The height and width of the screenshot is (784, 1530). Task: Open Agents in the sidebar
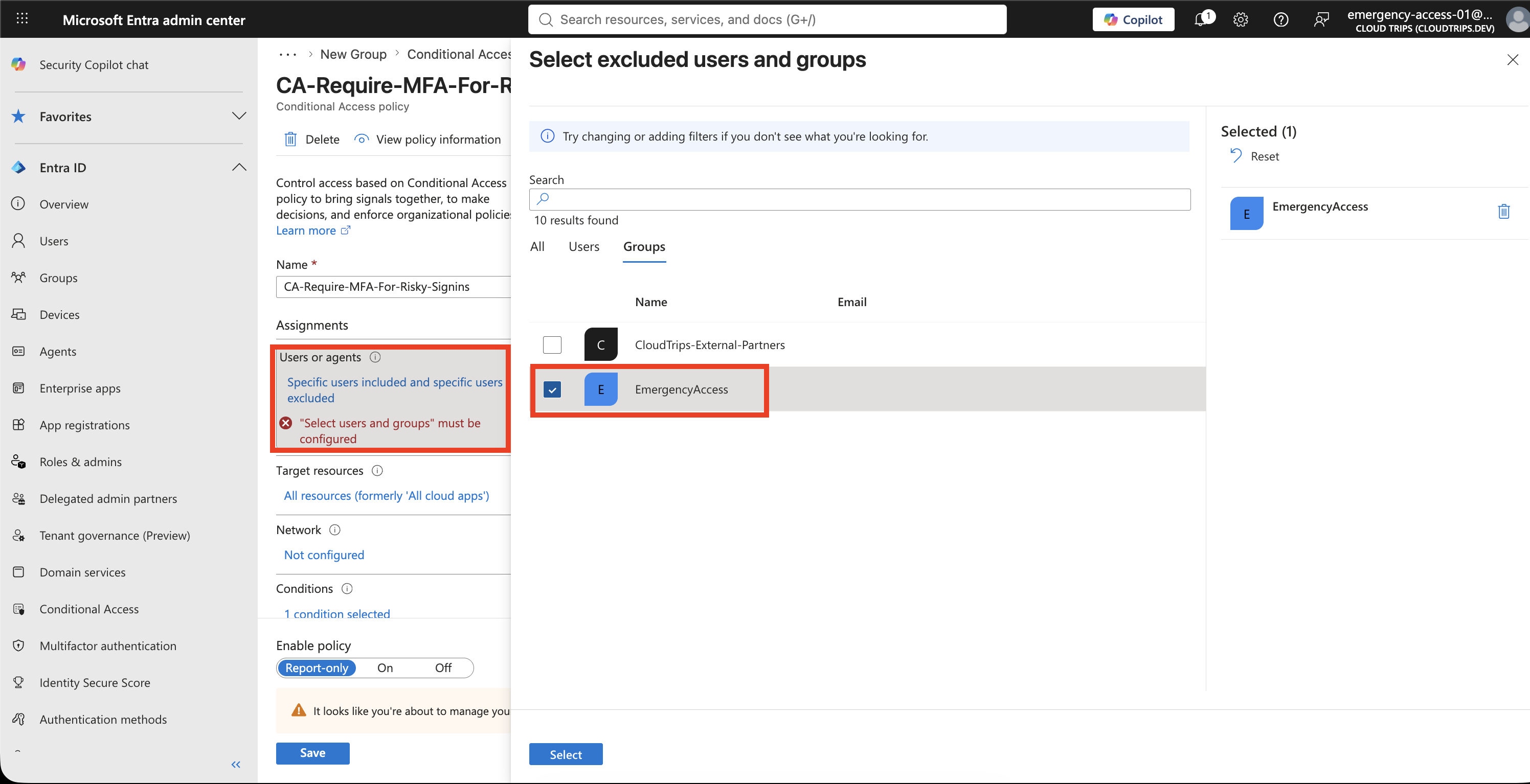(x=58, y=351)
